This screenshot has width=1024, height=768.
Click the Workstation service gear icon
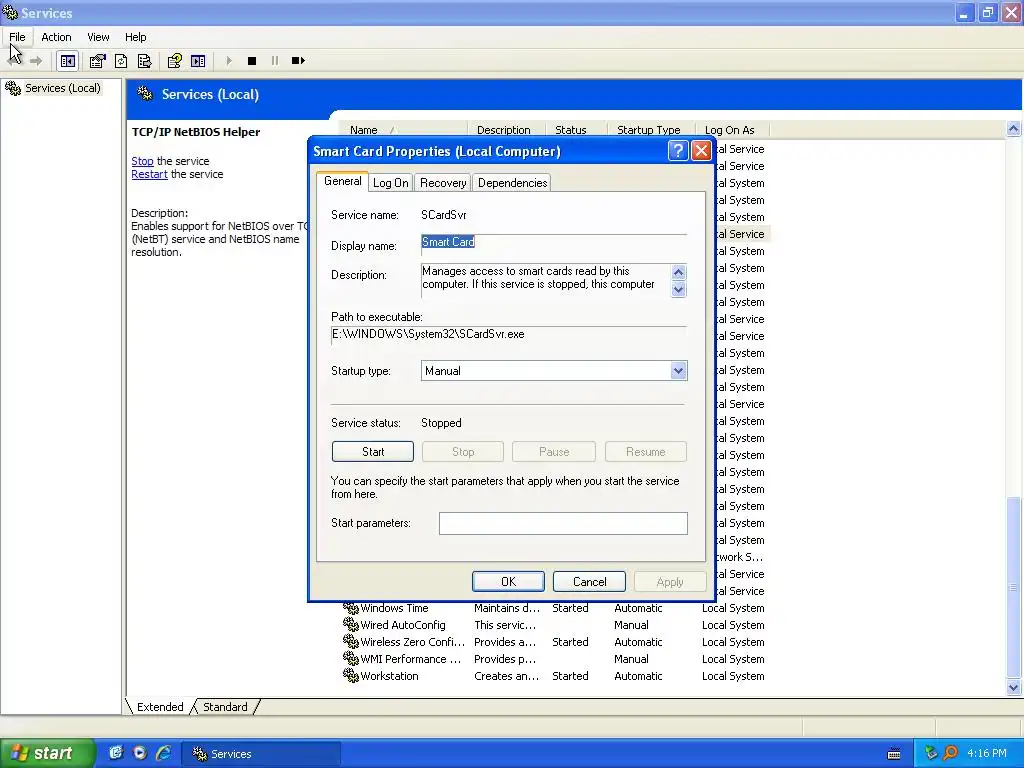click(x=351, y=676)
